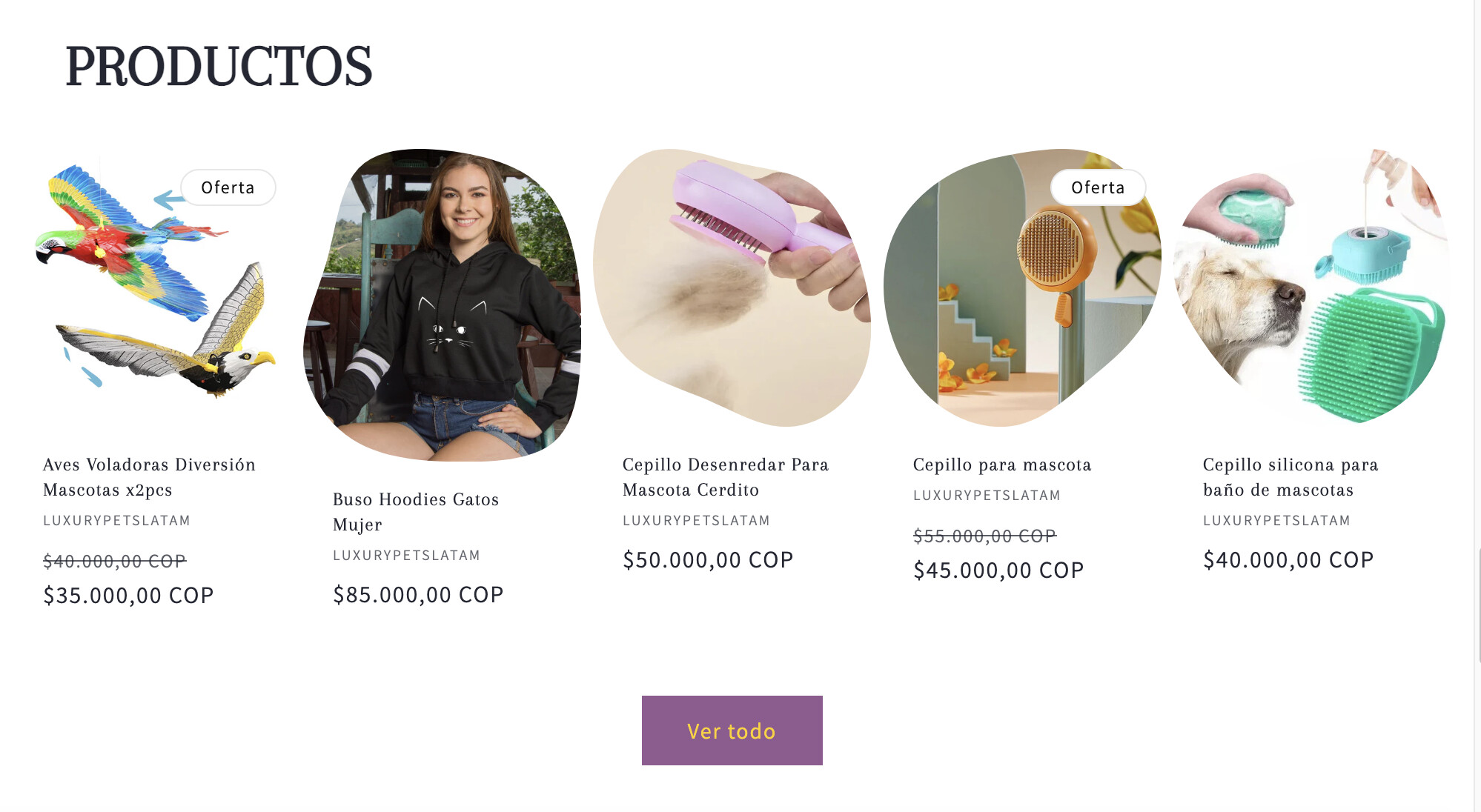Click the $85.000,00 COP hoodie price
Screen dimensions: 1481x812
418,595
